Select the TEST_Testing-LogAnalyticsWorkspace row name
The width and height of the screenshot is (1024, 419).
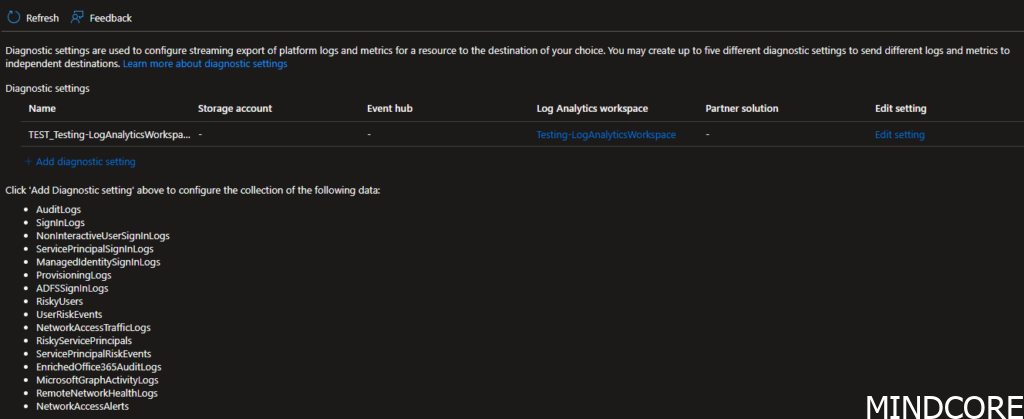[x=109, y=134]
